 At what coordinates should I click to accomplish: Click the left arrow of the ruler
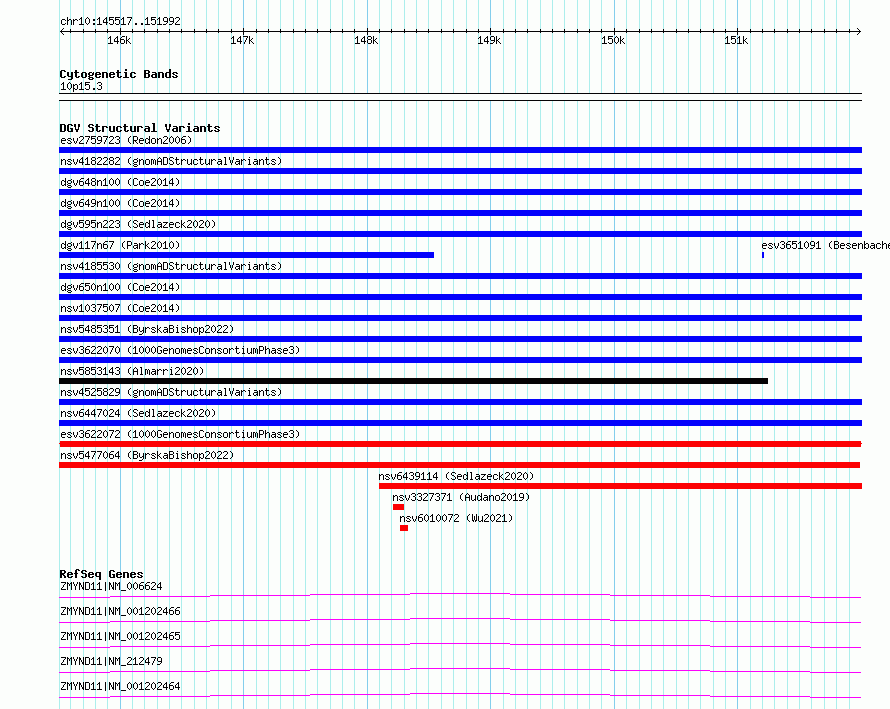tap(62, 31)
